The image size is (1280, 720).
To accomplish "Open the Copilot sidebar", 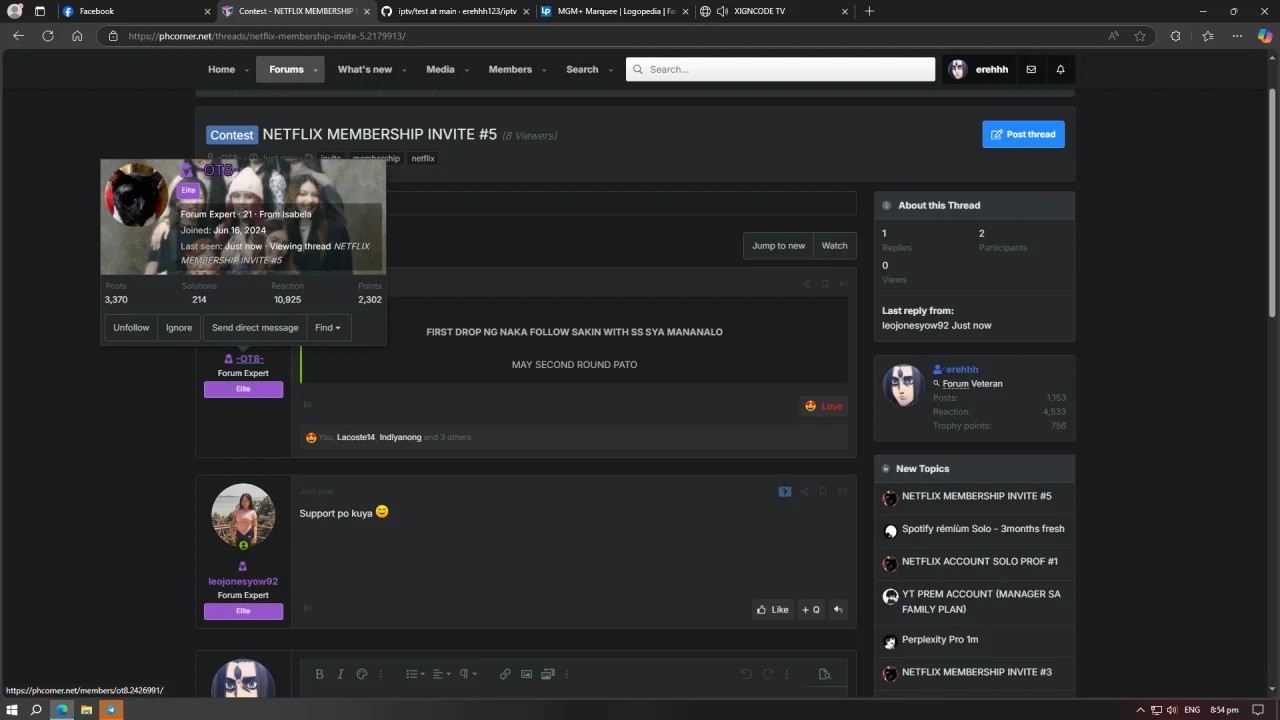I will 1265,36.
